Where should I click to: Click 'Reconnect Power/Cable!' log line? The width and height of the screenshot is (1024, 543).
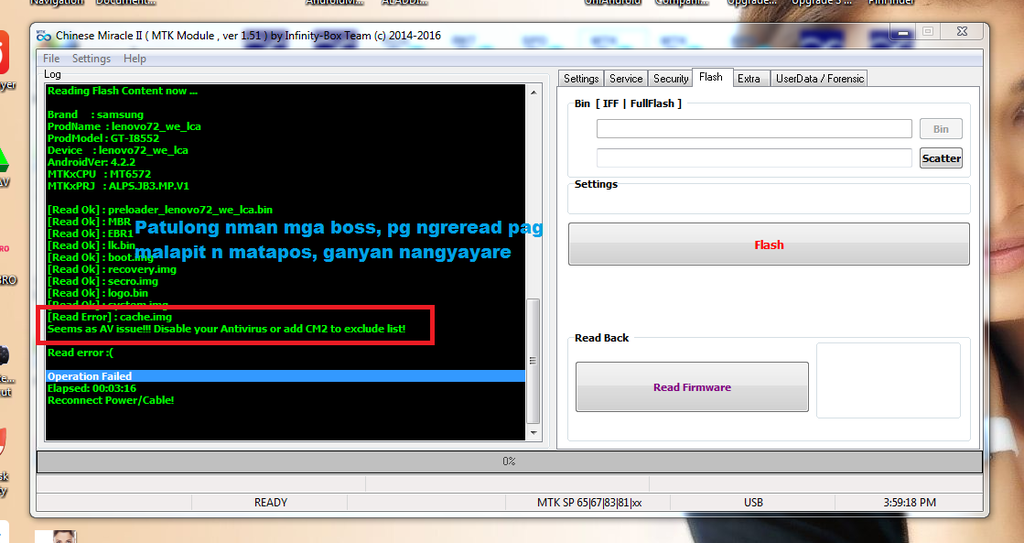pyautogui.click(x=110, y=400)
